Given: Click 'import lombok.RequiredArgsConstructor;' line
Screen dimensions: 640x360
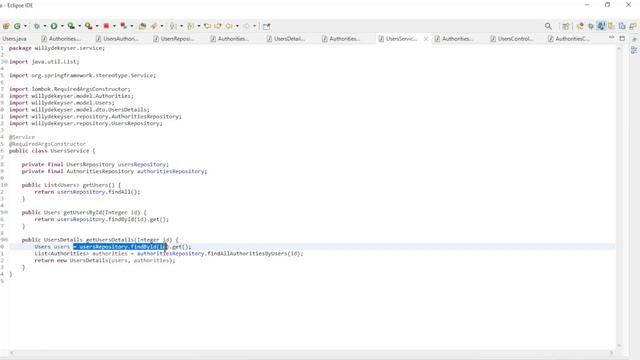Looking at the screenshot, I should click(x=70, y=89).
